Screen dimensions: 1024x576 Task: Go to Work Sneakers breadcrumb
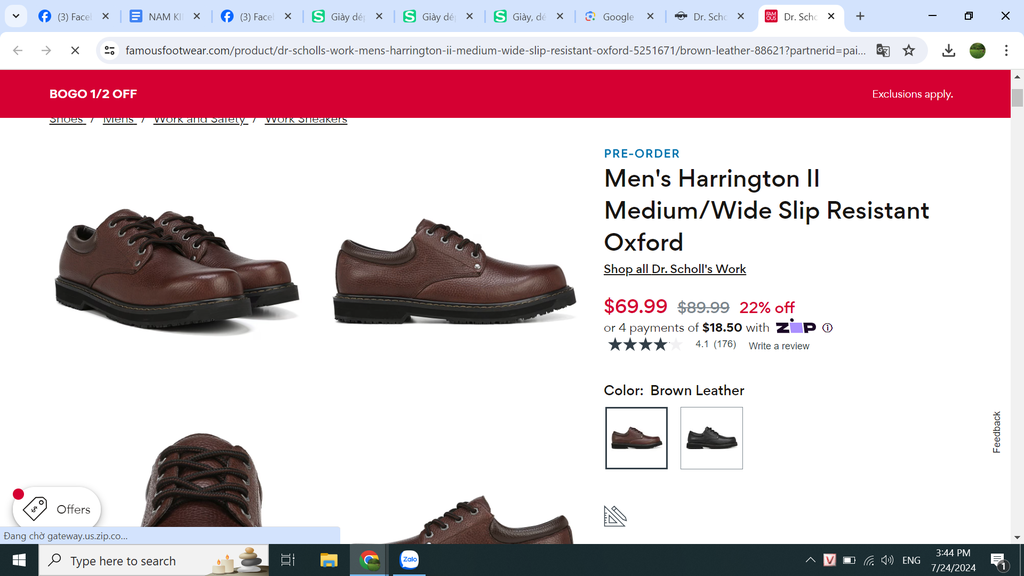click(x=306, y=120)
